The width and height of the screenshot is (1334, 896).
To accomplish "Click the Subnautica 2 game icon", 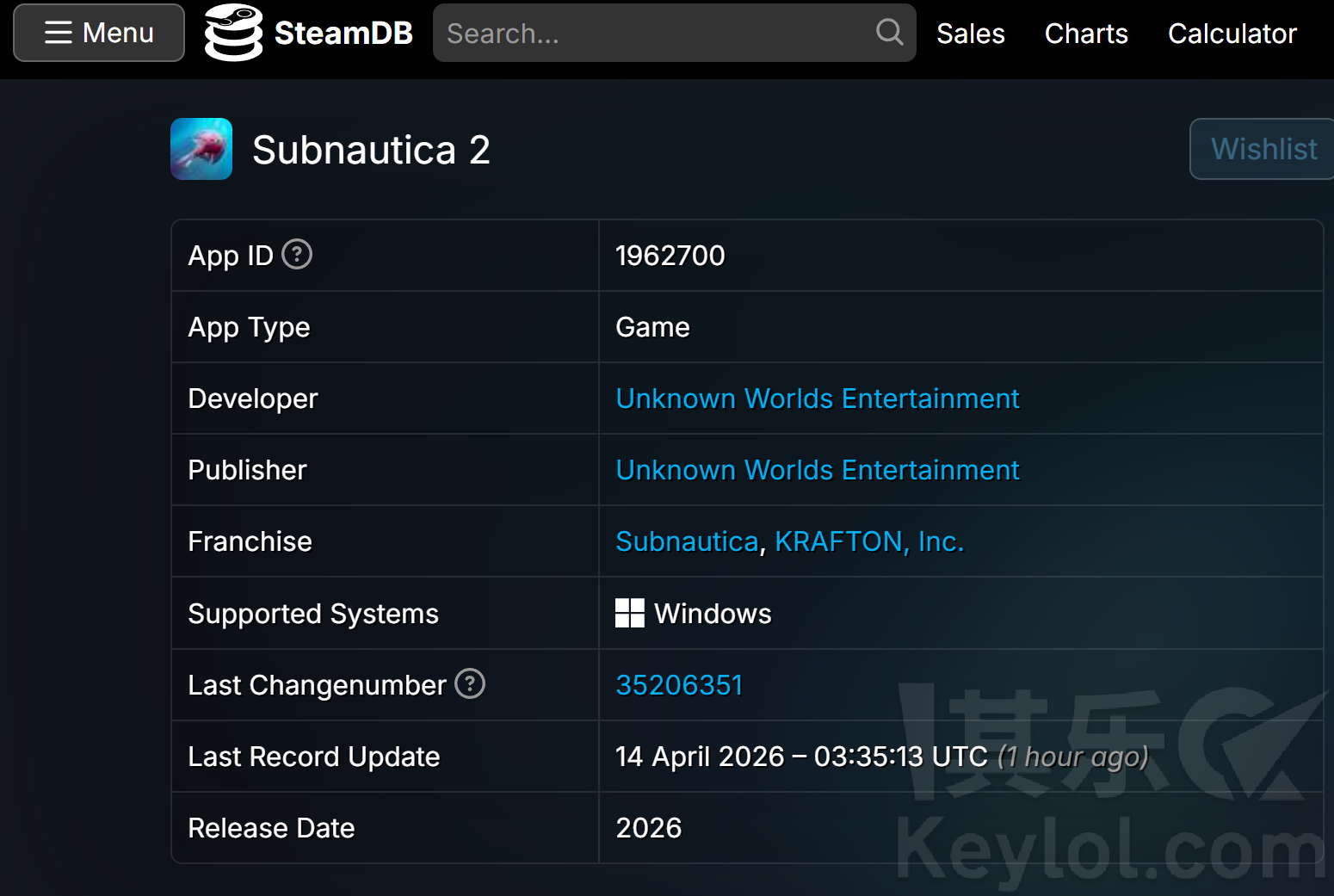I will (201, 149).
